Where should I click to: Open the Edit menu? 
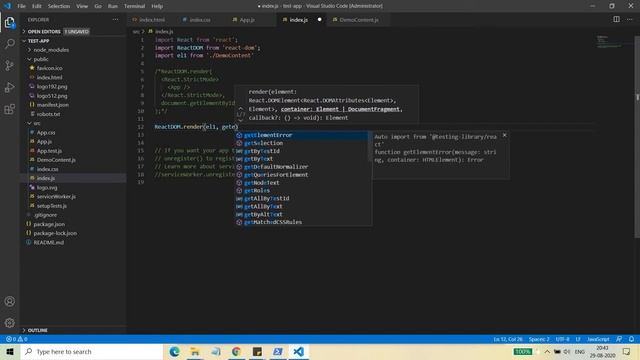(x=37, y=6)
